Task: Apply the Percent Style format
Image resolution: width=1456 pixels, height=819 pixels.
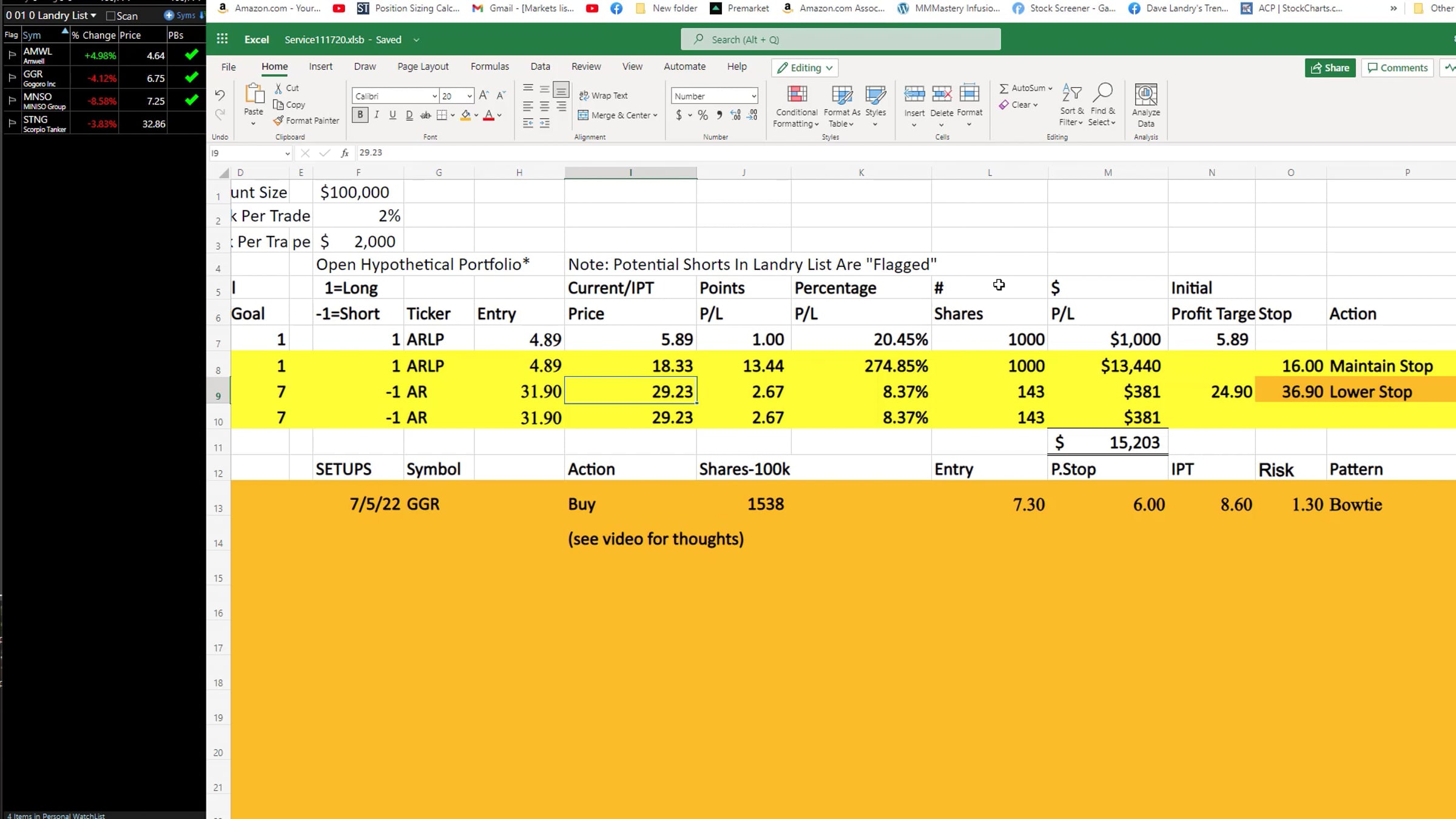Action: [x=703, y=115]
